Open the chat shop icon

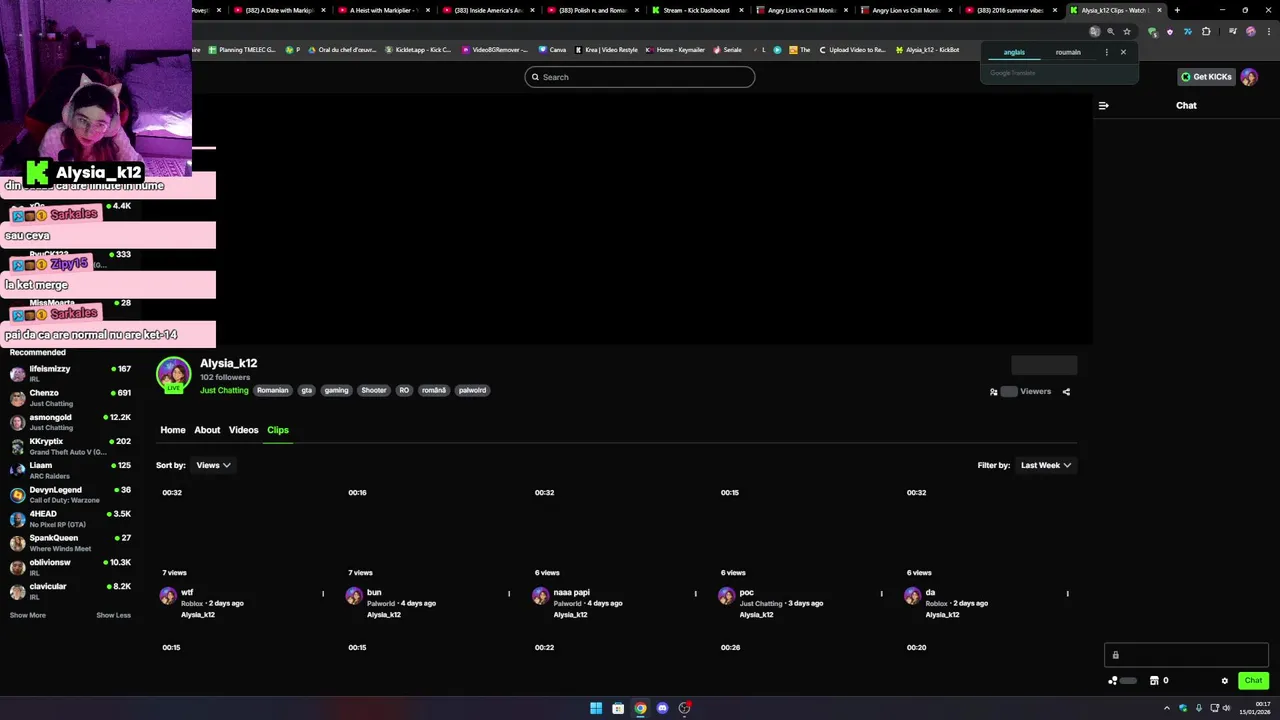click(x=1154, y=681)
